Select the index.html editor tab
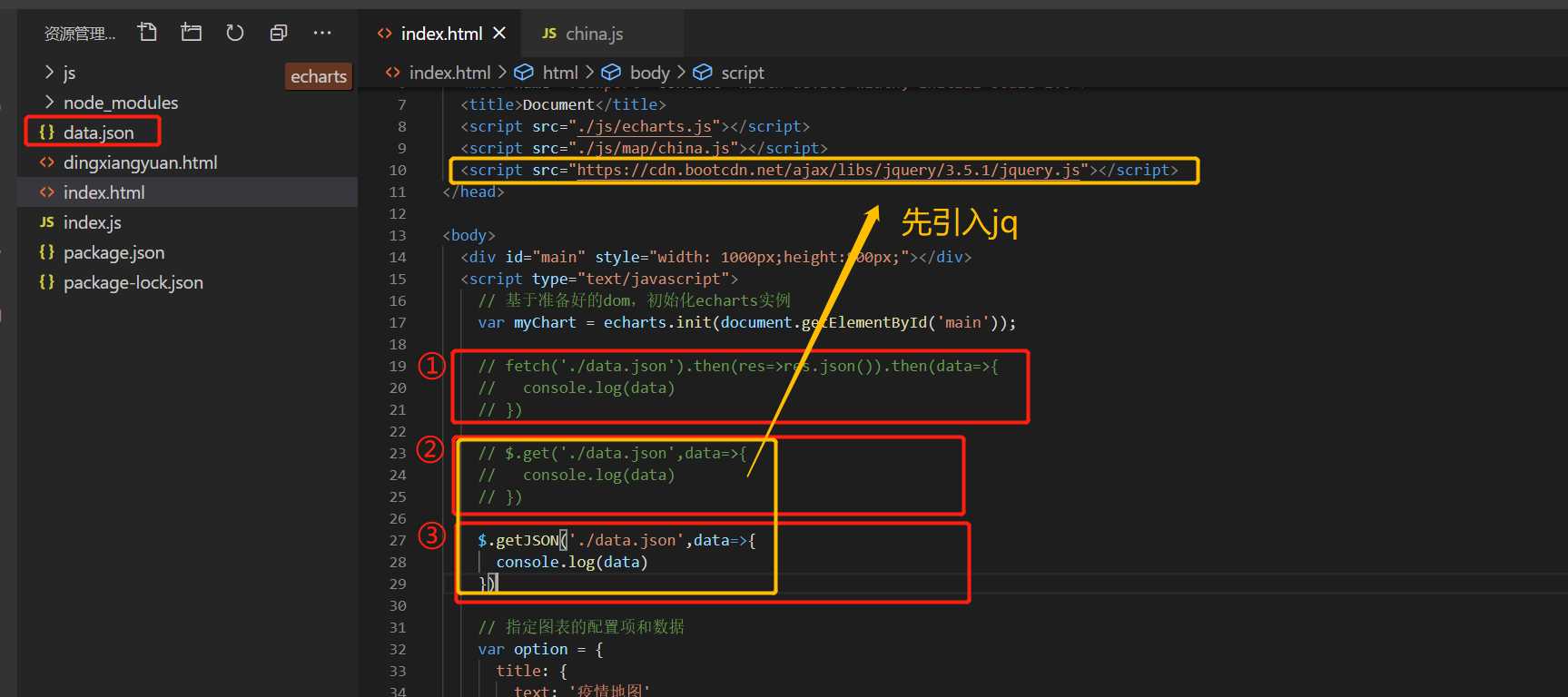This screenshot has width=1568, height=697. [441, 34]
